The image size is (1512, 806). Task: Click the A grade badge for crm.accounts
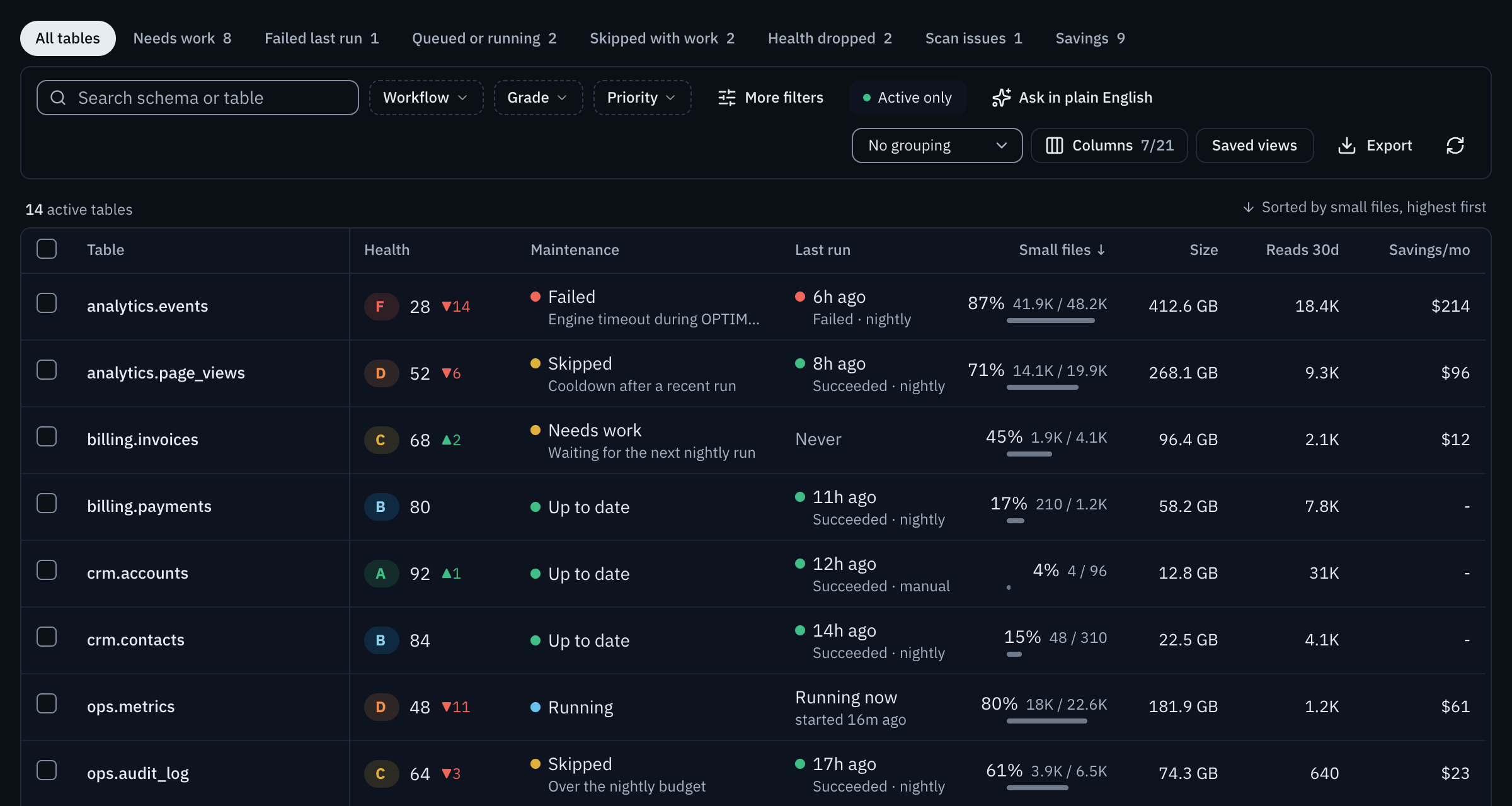click(x=381, y=574)
